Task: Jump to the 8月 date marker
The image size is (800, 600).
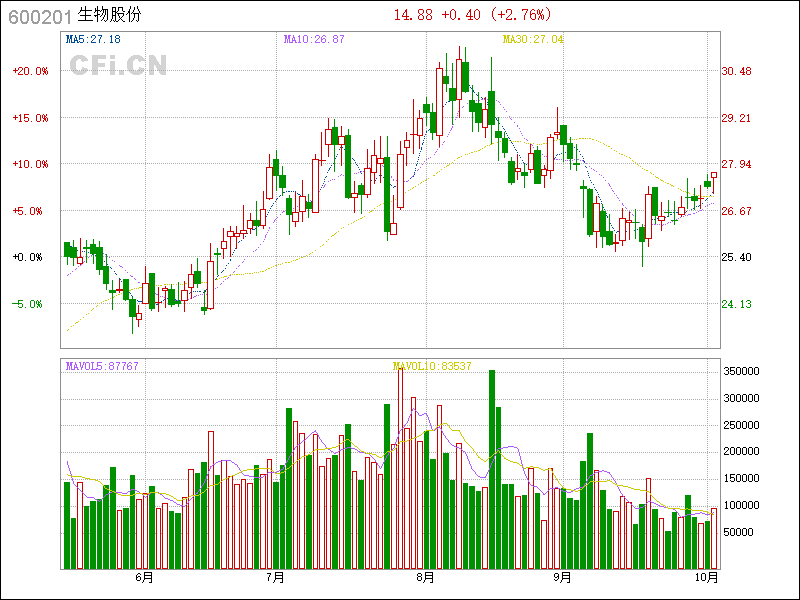Action: (x=426, y=577)
